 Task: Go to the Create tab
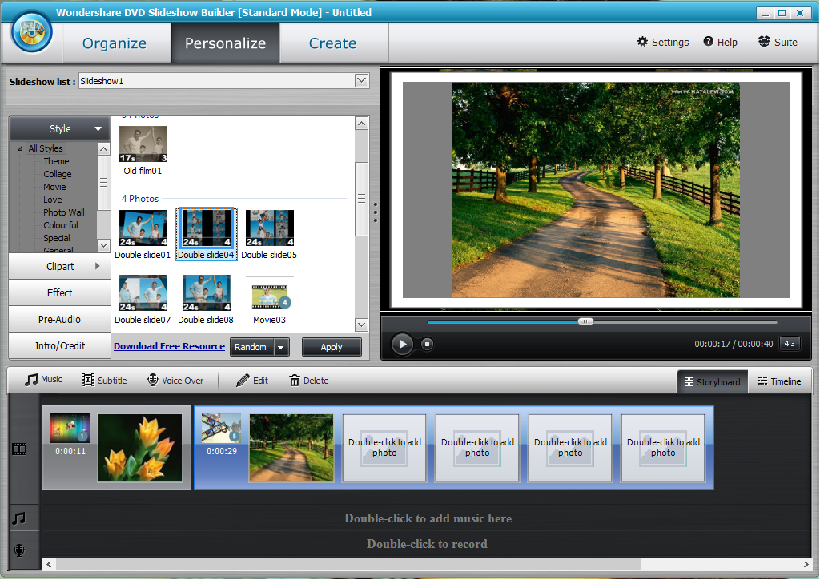pos(333,43)
